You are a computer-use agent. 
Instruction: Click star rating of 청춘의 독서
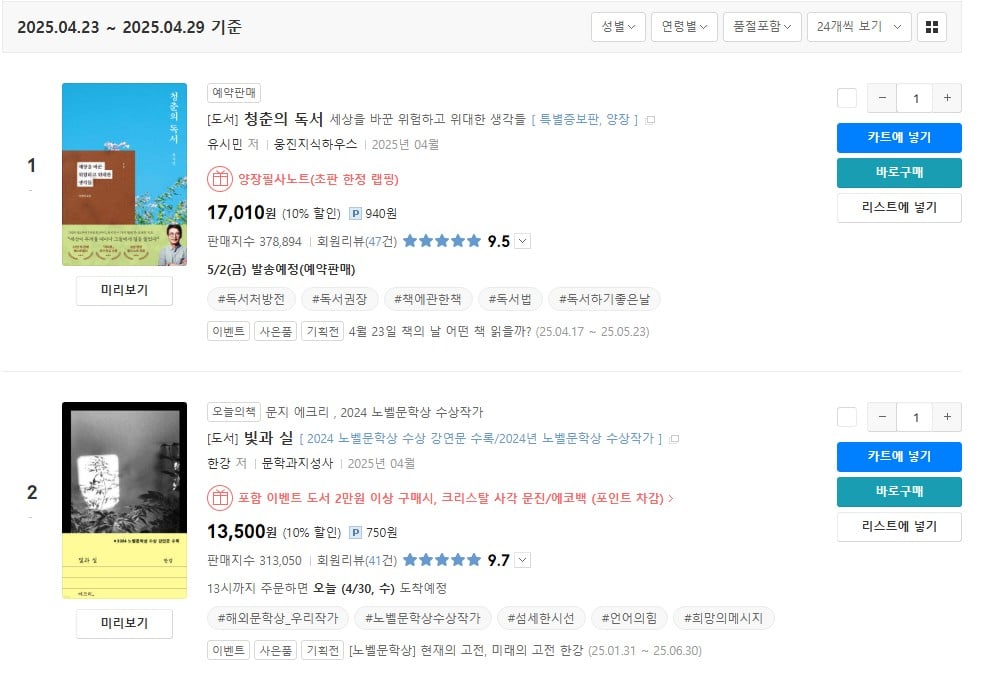[x=442, y=241]
